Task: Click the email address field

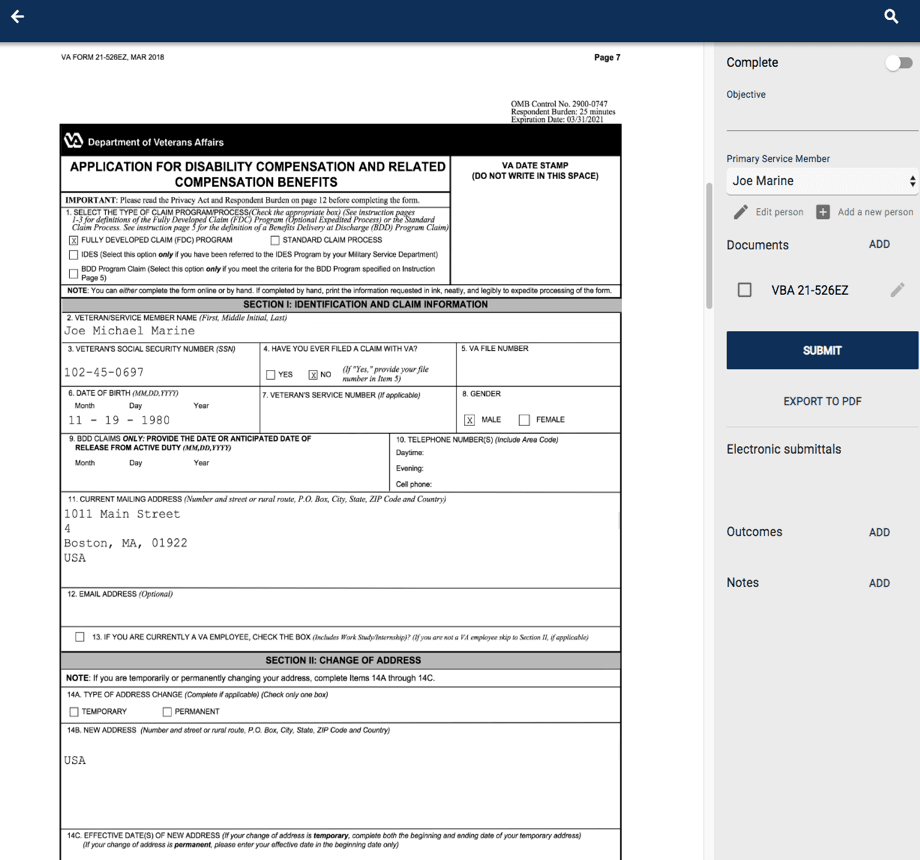Action: click(340, 612)
